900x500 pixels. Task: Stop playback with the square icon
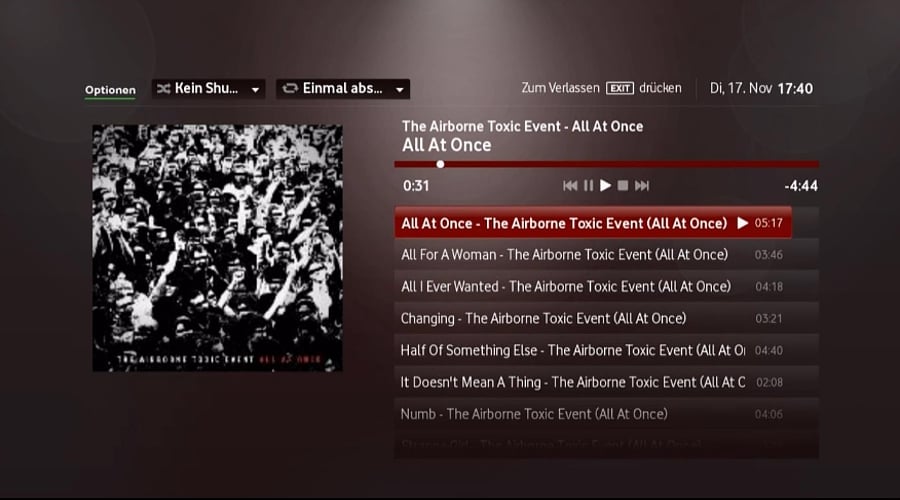[x=623, y=185]
